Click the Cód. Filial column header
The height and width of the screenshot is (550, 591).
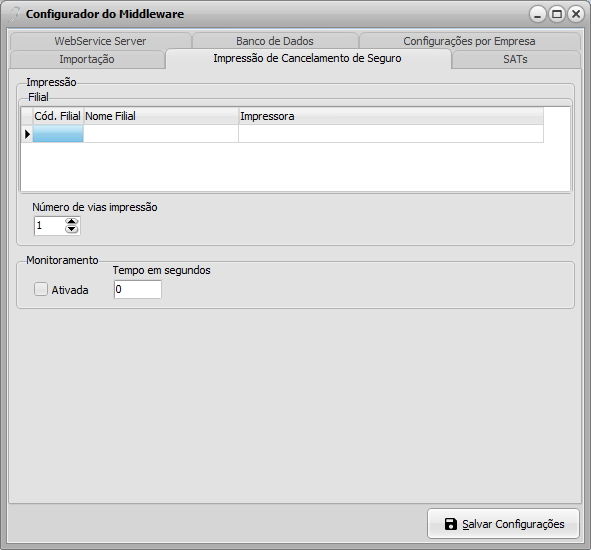(x=58, y=116)
